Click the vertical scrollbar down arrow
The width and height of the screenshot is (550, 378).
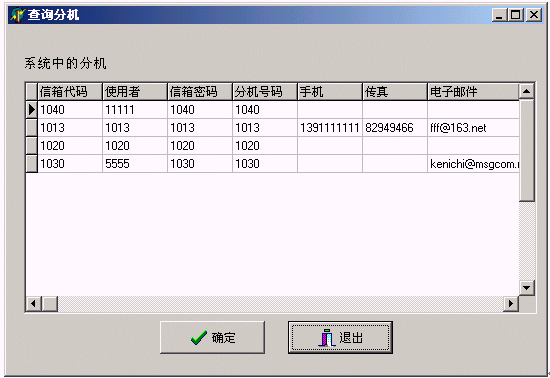click(526, 288)
